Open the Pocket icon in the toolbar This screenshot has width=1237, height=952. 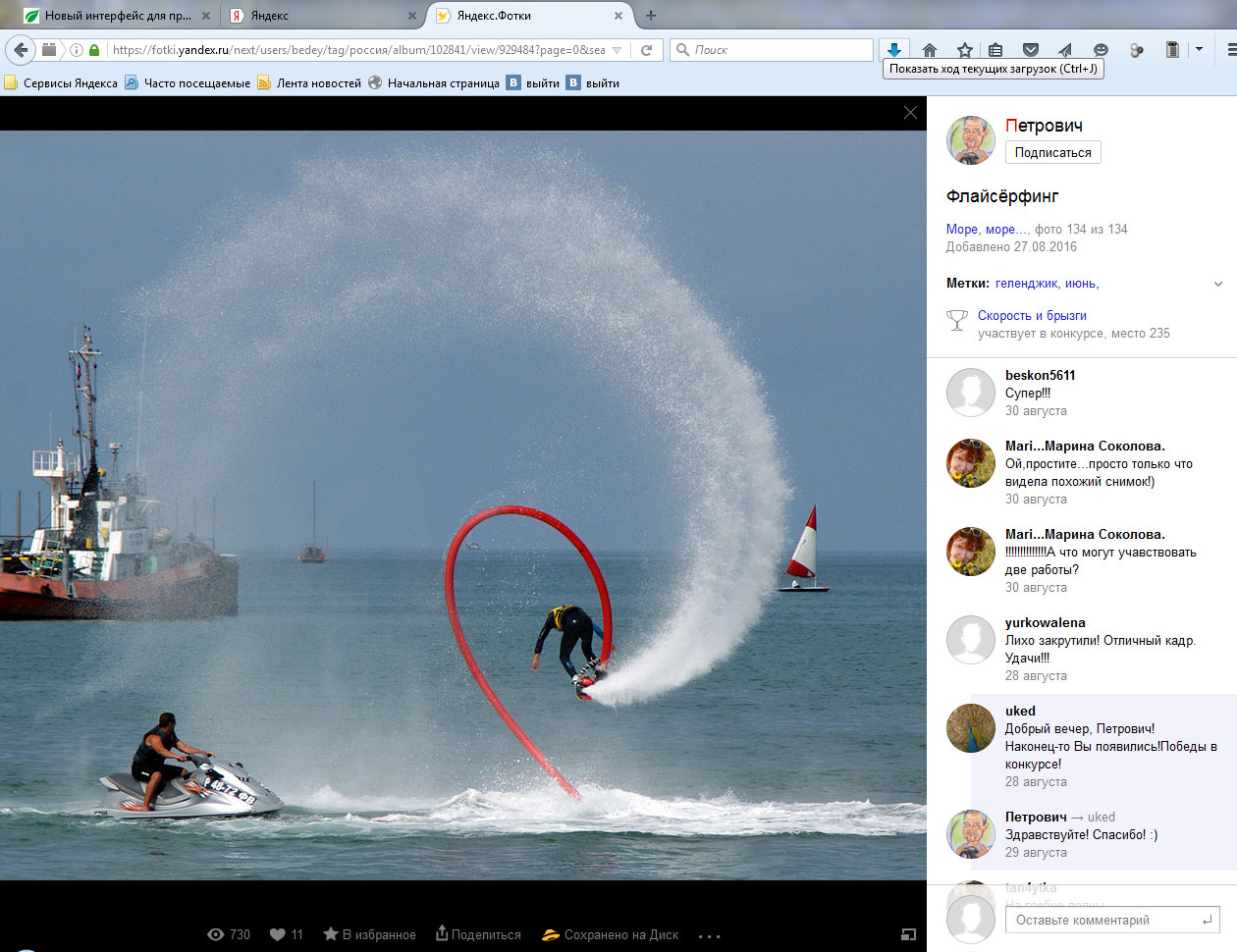pyautogui.click(x=1030, y=50)
